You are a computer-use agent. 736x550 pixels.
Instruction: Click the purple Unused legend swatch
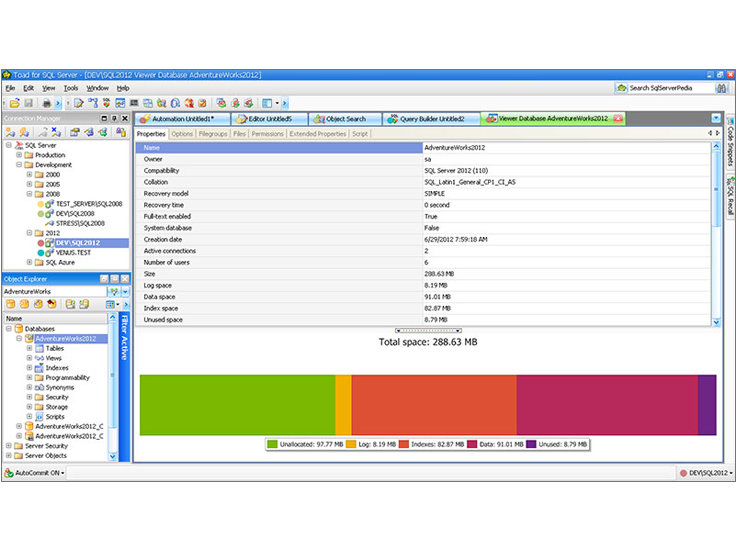[531, 444]
